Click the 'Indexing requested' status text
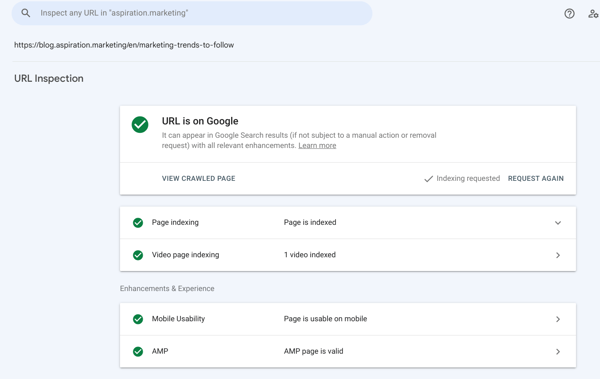This screenshot has height=379, width=600. point(468,178)
